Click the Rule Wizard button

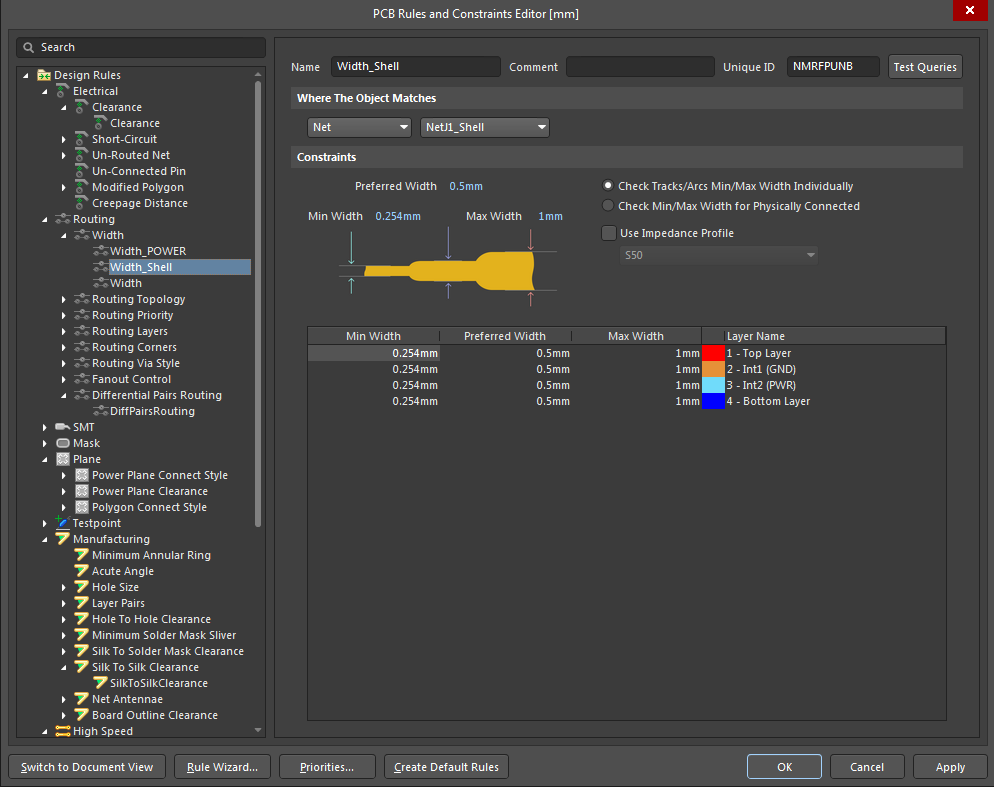(222, 766)
